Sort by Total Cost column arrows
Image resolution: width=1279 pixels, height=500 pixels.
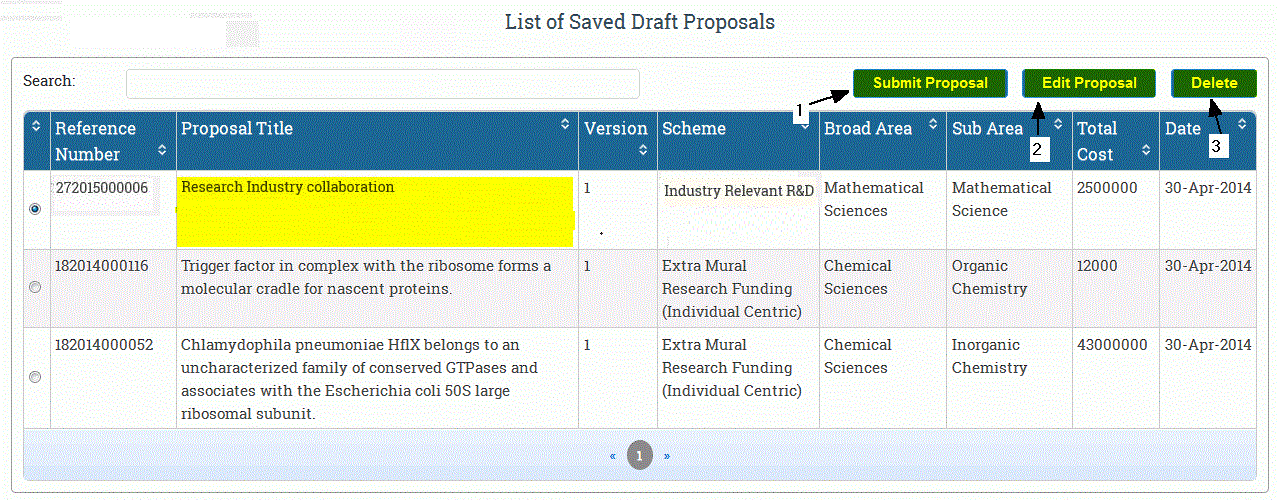[1145, 150]
